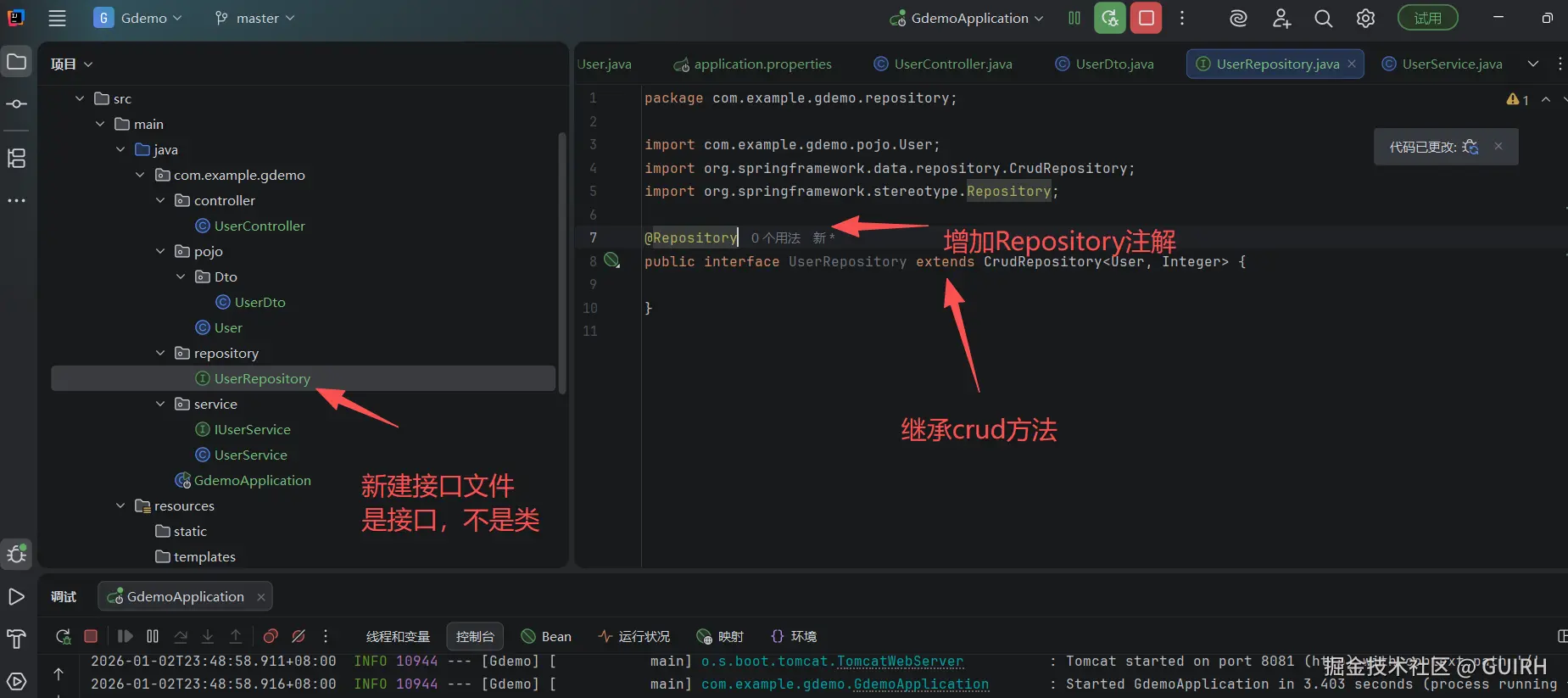Dismiss the 代码已更改 notification
1568x698 pixels.
tap(1498, 146)
